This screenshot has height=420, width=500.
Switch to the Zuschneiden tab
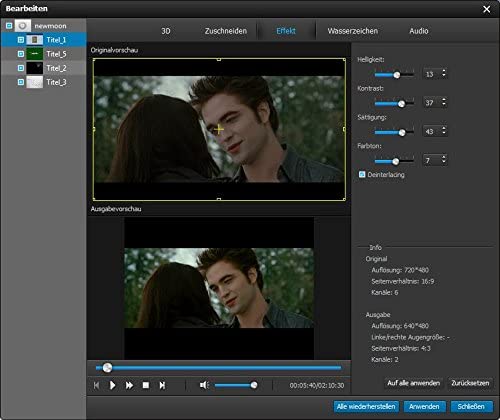[226, 31]
